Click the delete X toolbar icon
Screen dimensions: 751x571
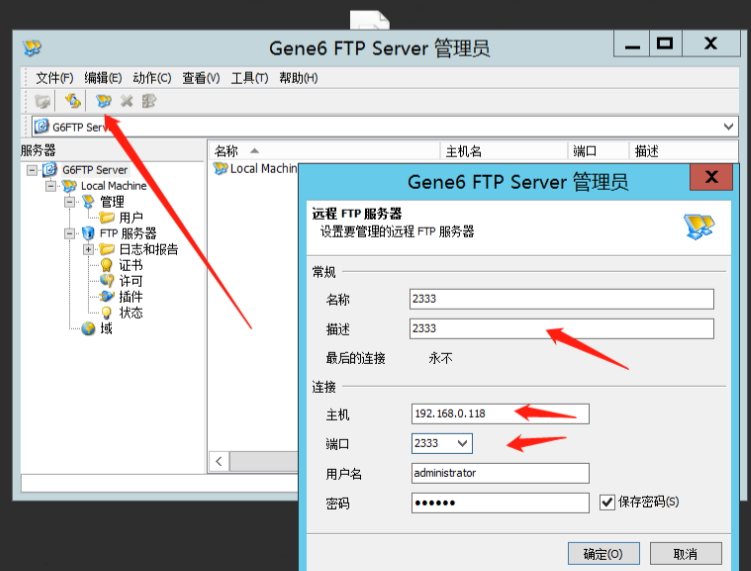[x=127, y=101]
